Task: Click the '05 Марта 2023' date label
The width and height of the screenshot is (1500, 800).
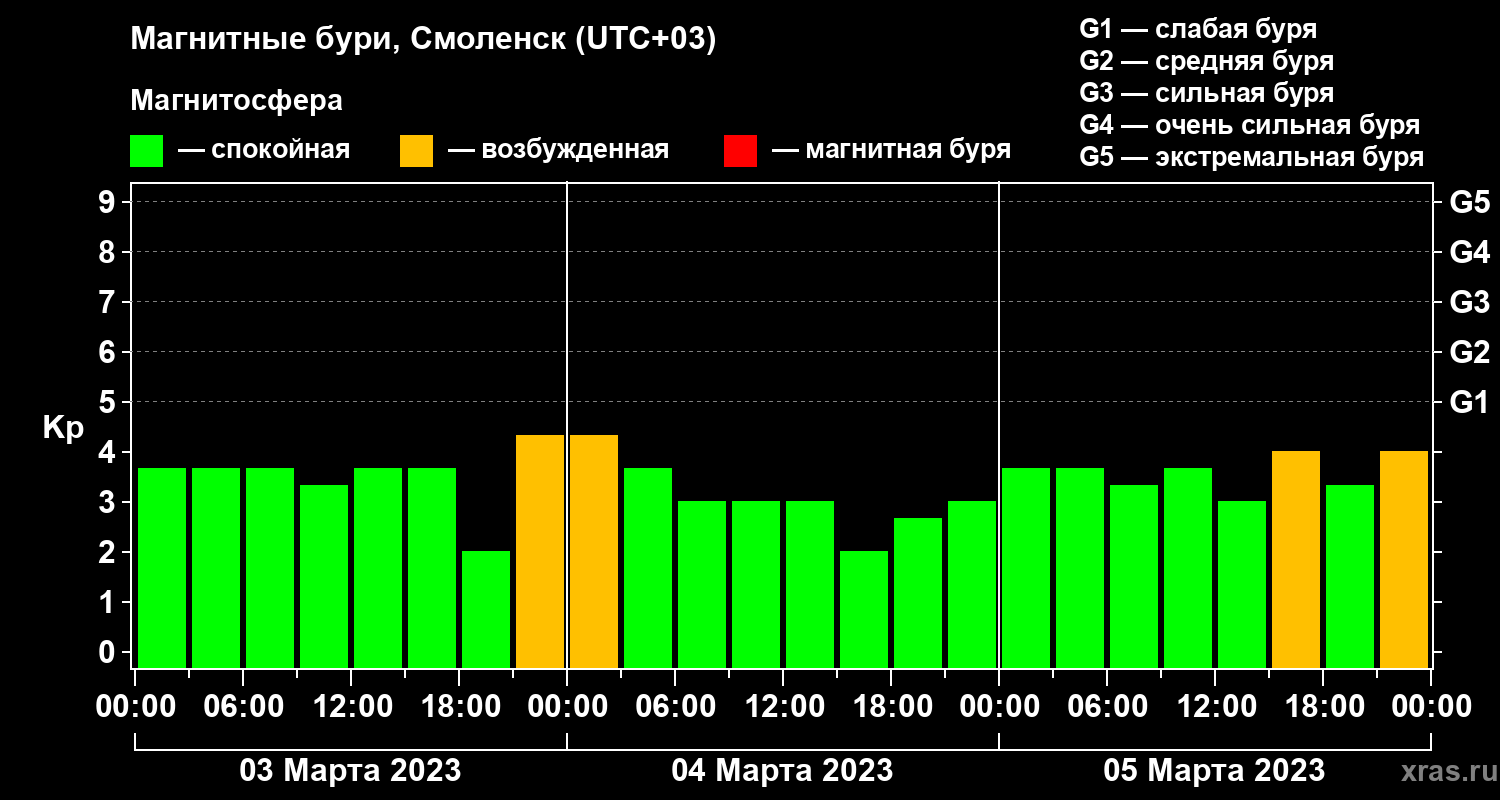Action: click(1214, 771)
